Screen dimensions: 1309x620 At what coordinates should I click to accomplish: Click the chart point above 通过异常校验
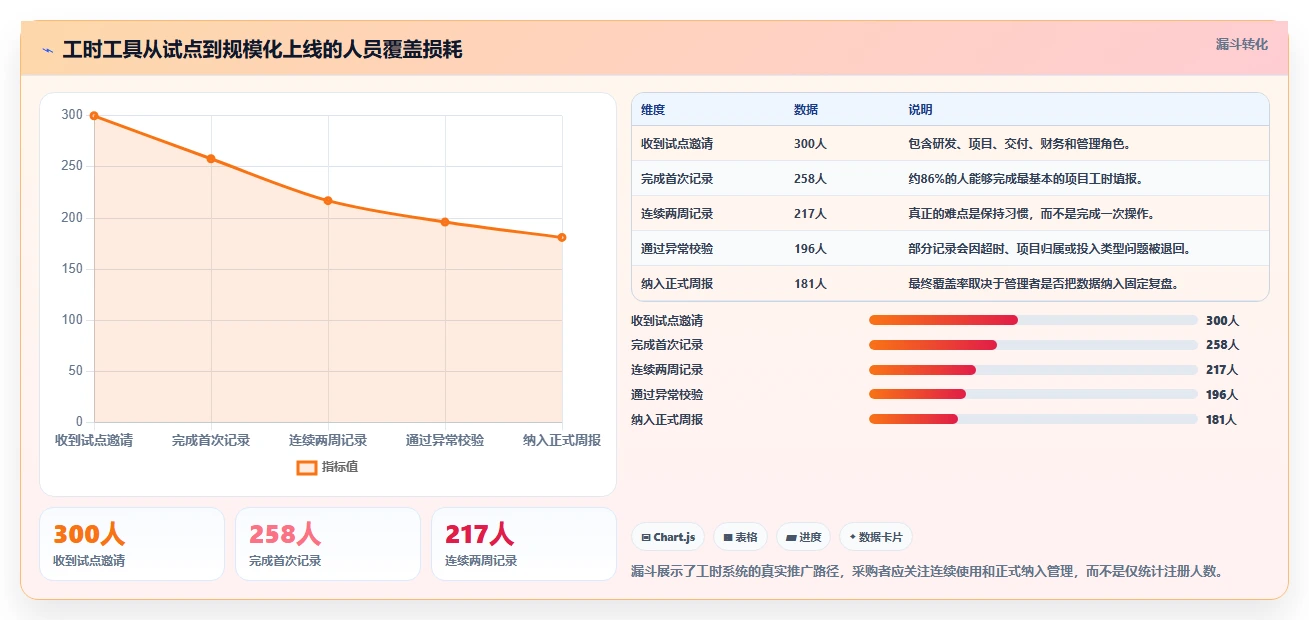click(x=445, y=222)
